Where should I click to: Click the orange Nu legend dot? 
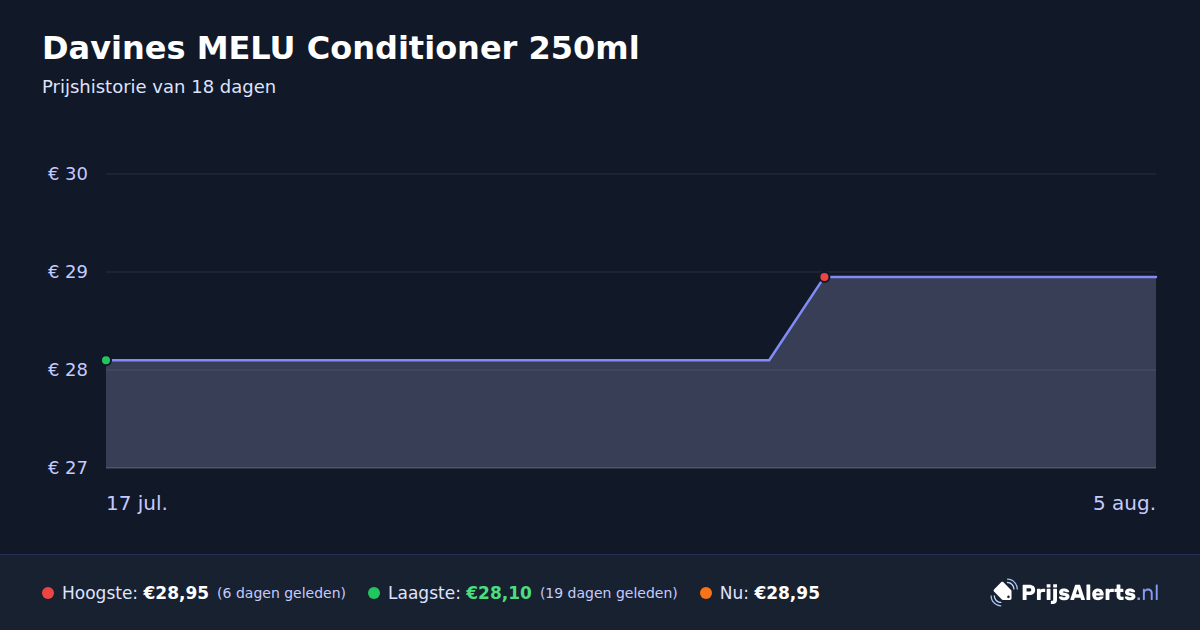pos(706,593)
